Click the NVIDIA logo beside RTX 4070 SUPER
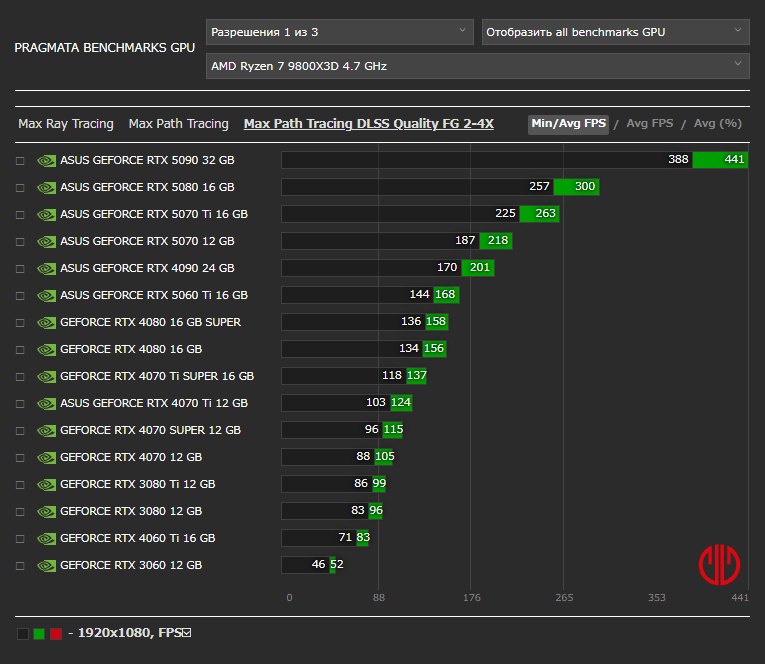The image size is (765, 664). click(46, 430)
